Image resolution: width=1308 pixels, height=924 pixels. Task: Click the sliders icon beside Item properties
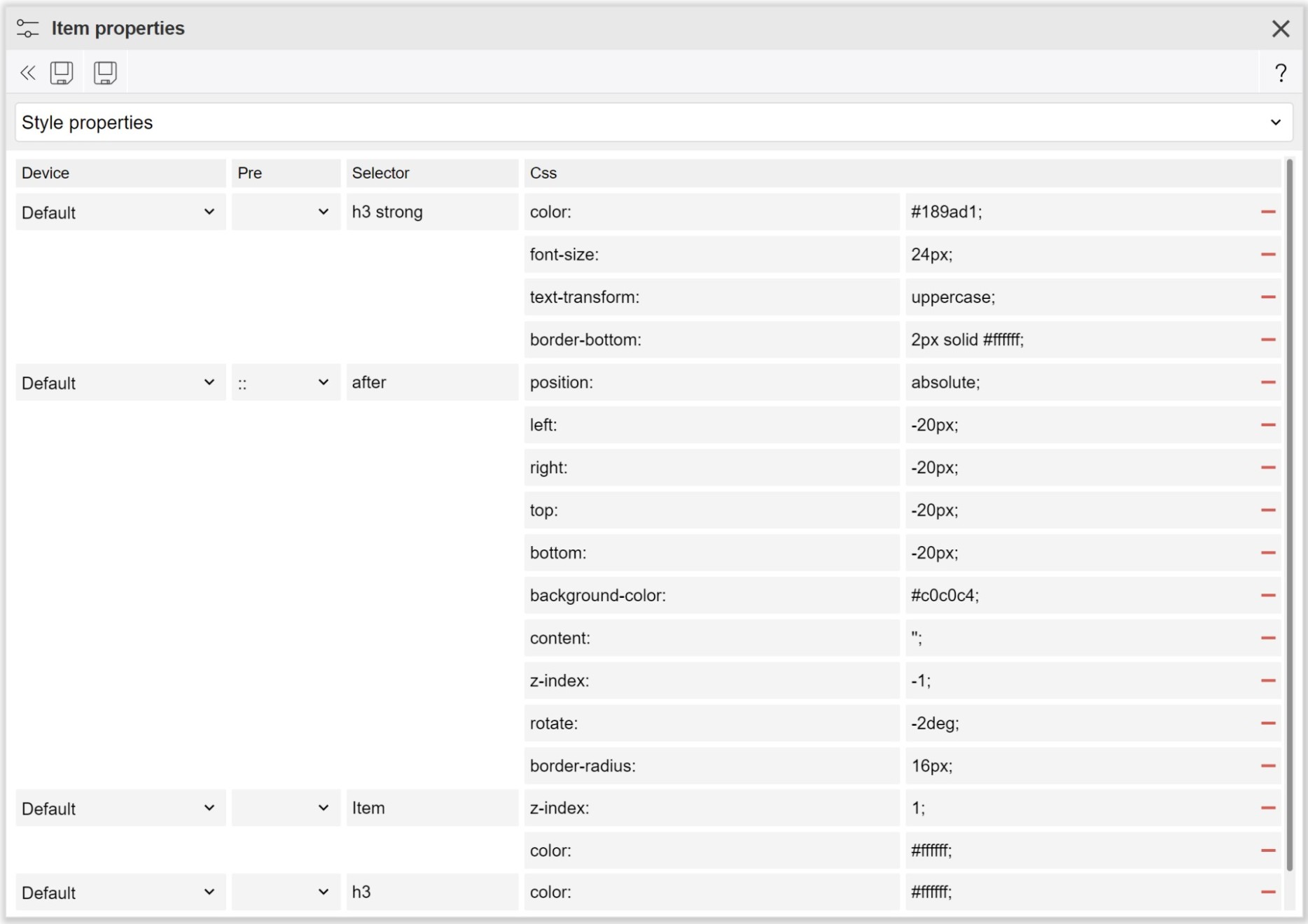pos(27,29)
